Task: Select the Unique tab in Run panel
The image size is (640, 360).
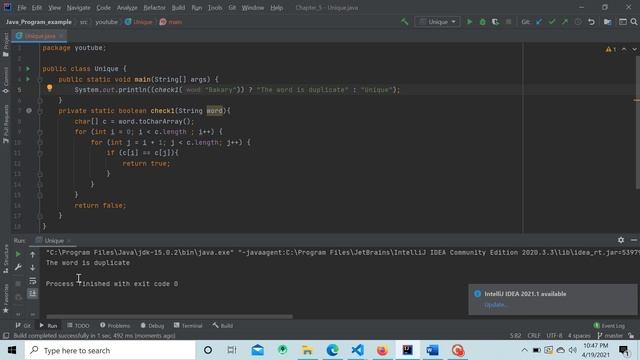Action: tap(53, 240)
